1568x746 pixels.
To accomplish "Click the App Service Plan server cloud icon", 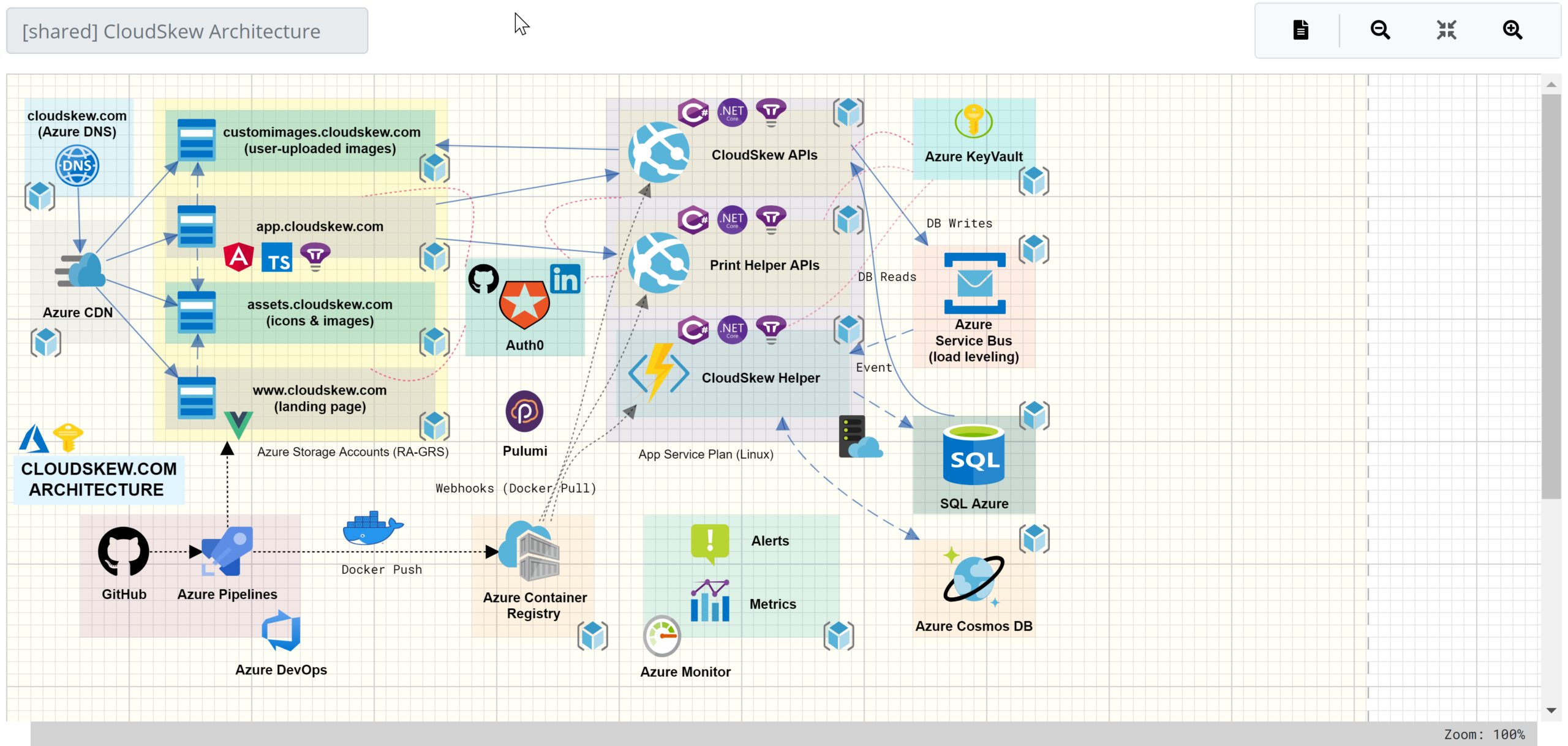I will (x=860, y=437).
